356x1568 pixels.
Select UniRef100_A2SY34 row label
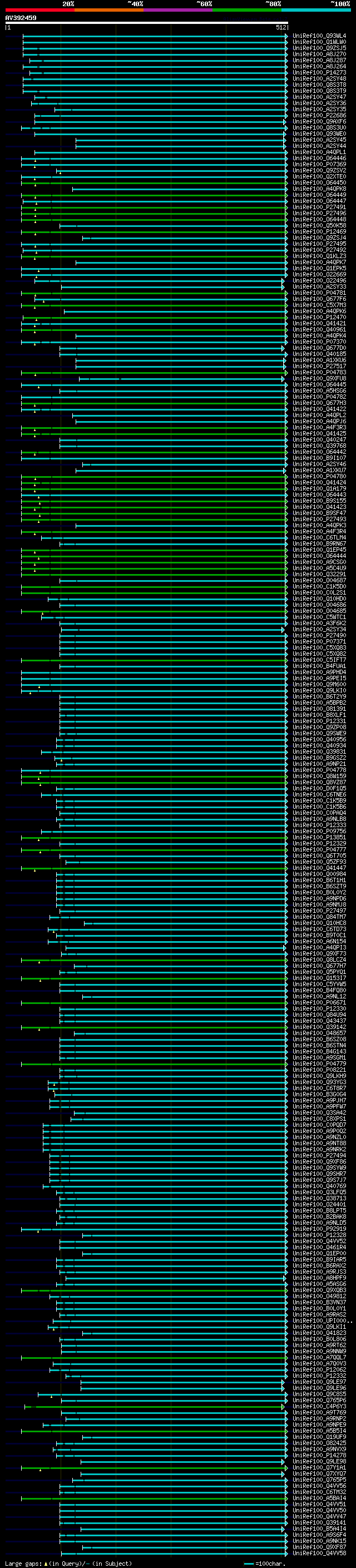pyautogui.click(x=319, y=630)
